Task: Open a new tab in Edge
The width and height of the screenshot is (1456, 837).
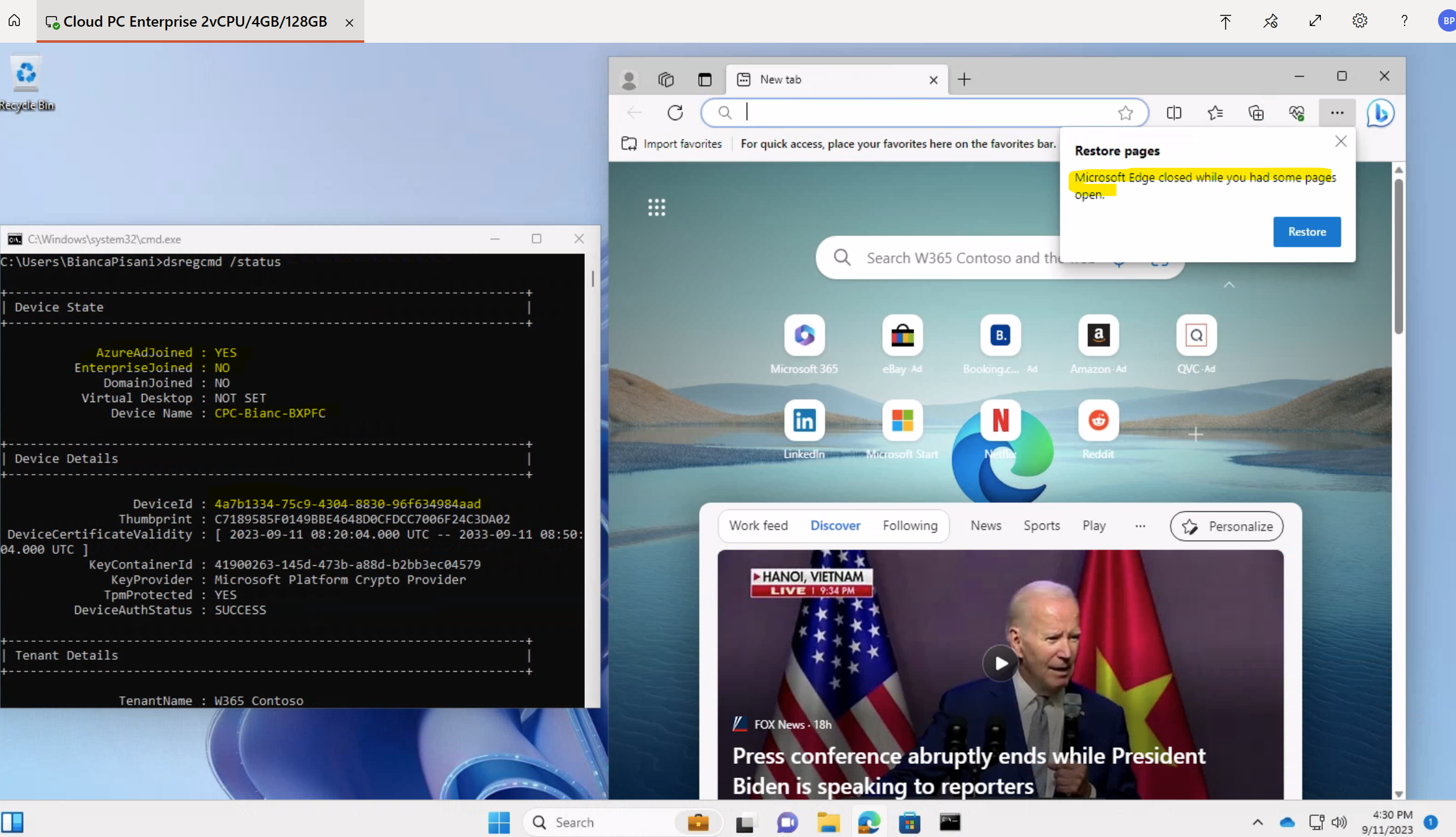Action: pyautogui.click(x=964, y=79)
